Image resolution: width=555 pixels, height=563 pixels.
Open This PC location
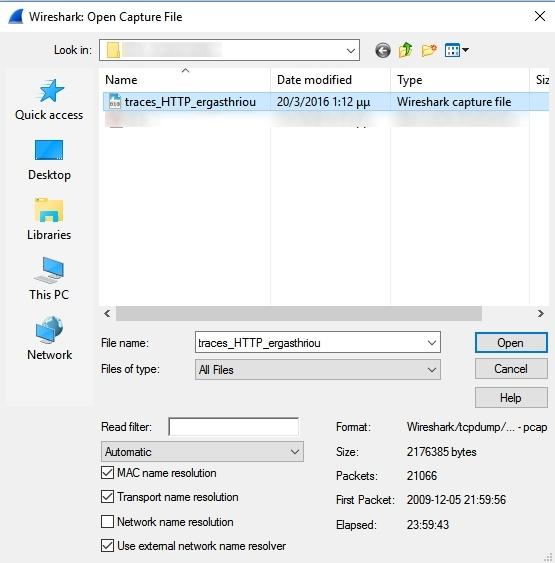click(x=49, y=279)
